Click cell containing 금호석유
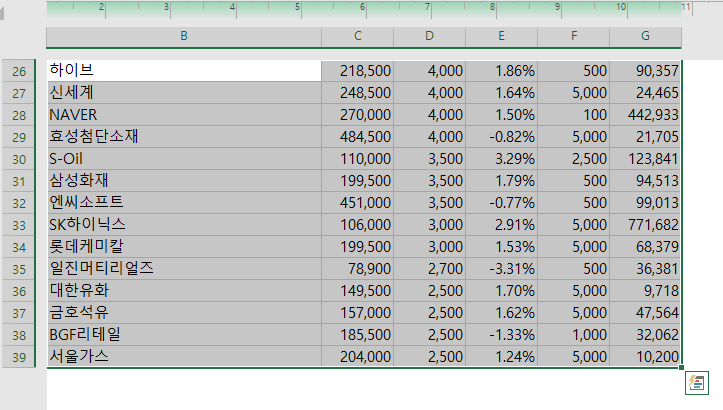The width and height of the screenshot is (723, 410). [184, 313]
